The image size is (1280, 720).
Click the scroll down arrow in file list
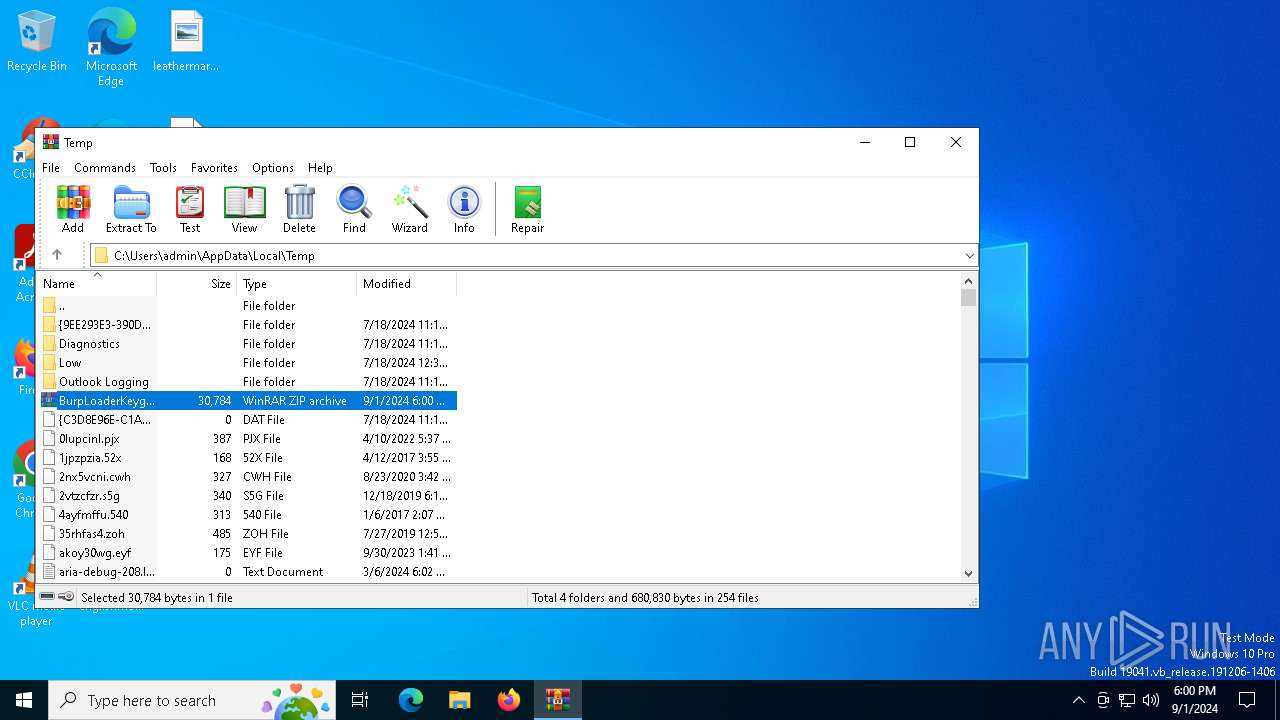pyautogui.click(x=968, y=574)
